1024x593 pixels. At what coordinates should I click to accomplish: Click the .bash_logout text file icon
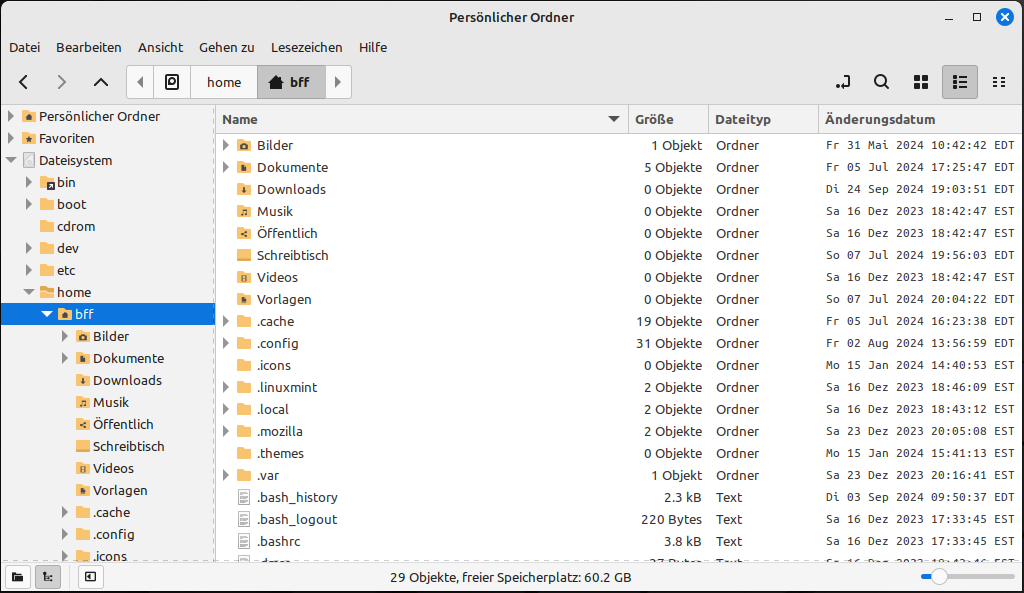click(244, 520)
